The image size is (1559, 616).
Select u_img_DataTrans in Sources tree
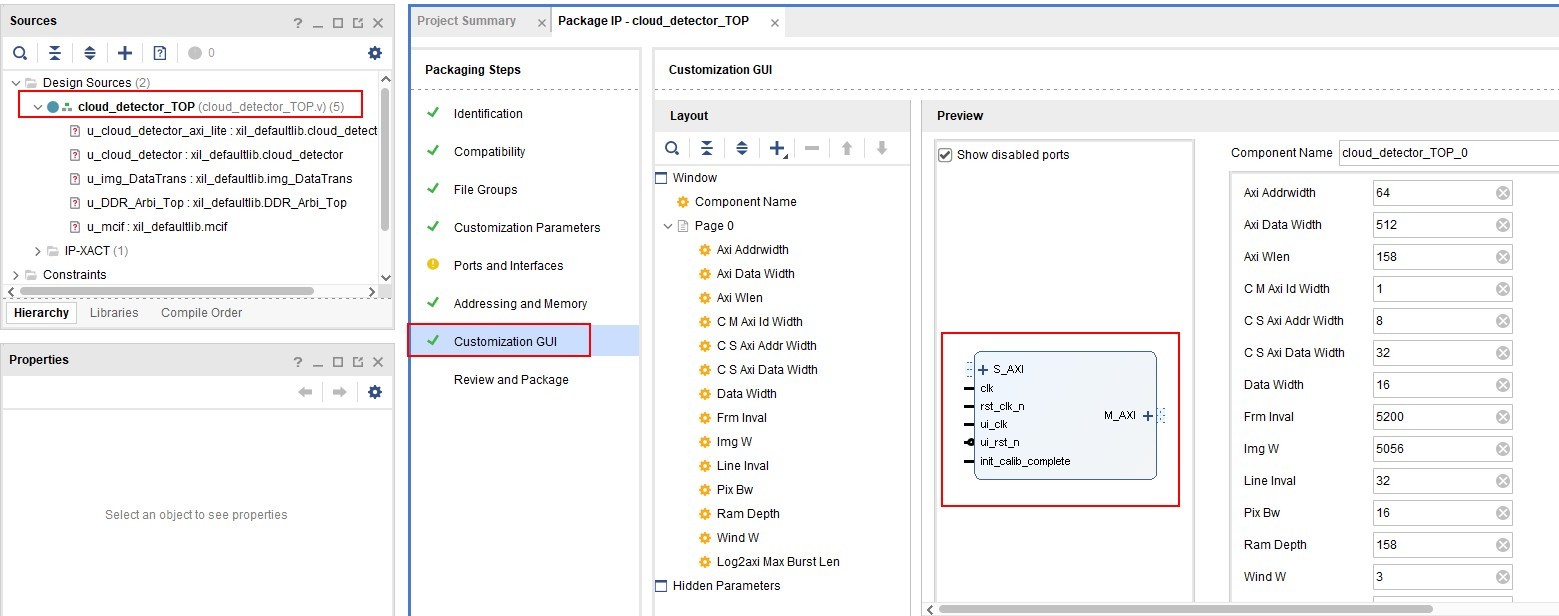(220, 179)
